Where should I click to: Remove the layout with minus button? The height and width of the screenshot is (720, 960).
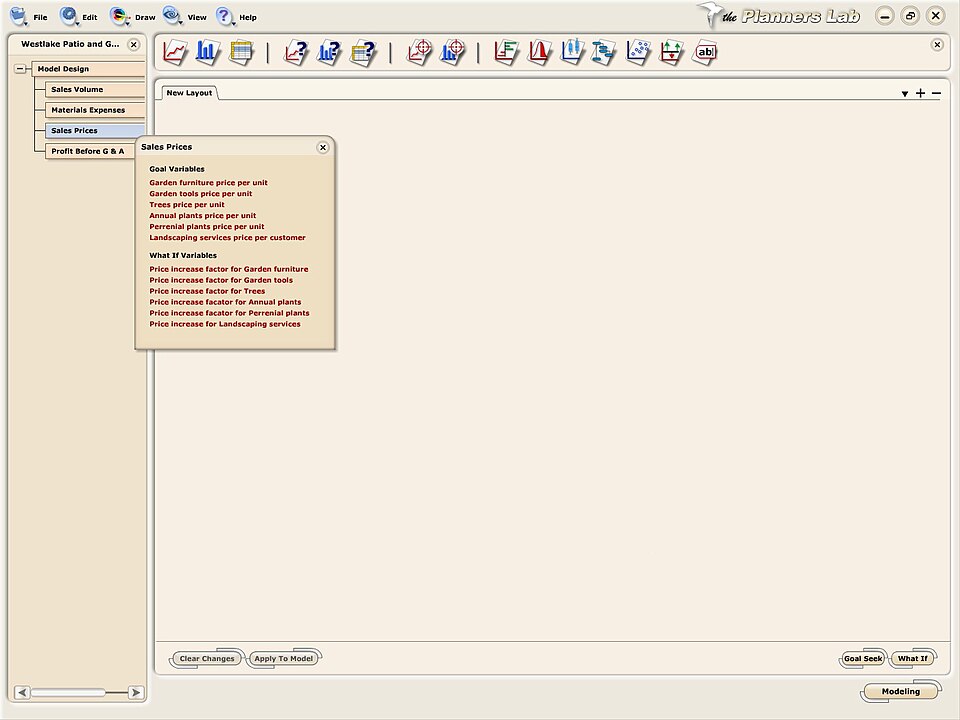936,93
